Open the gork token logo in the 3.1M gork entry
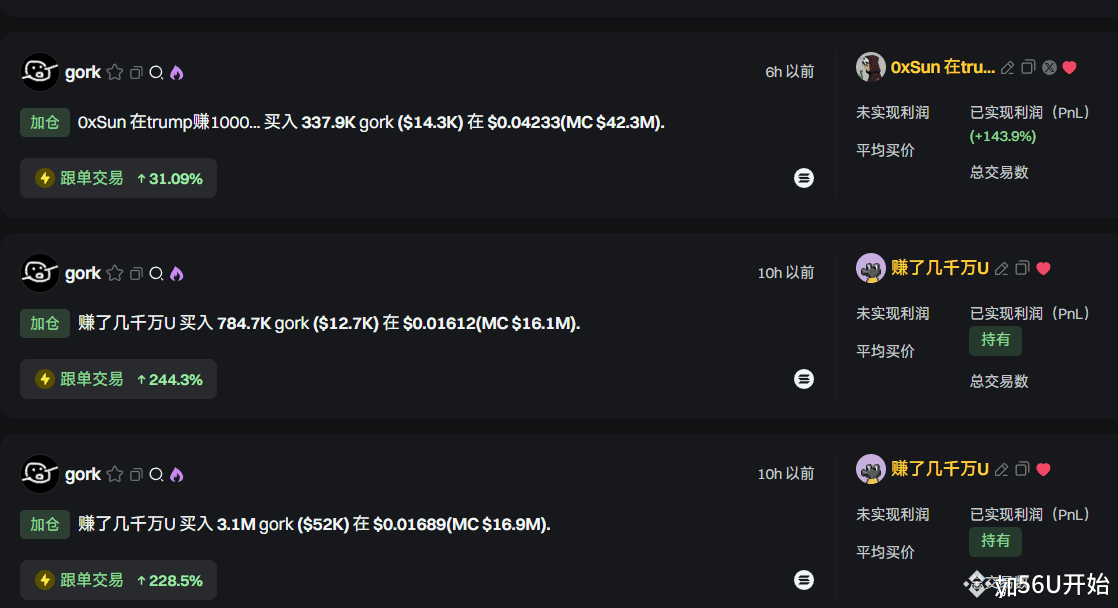The width and height of the screenshot is (1118, 608). [x=40, y=474]
